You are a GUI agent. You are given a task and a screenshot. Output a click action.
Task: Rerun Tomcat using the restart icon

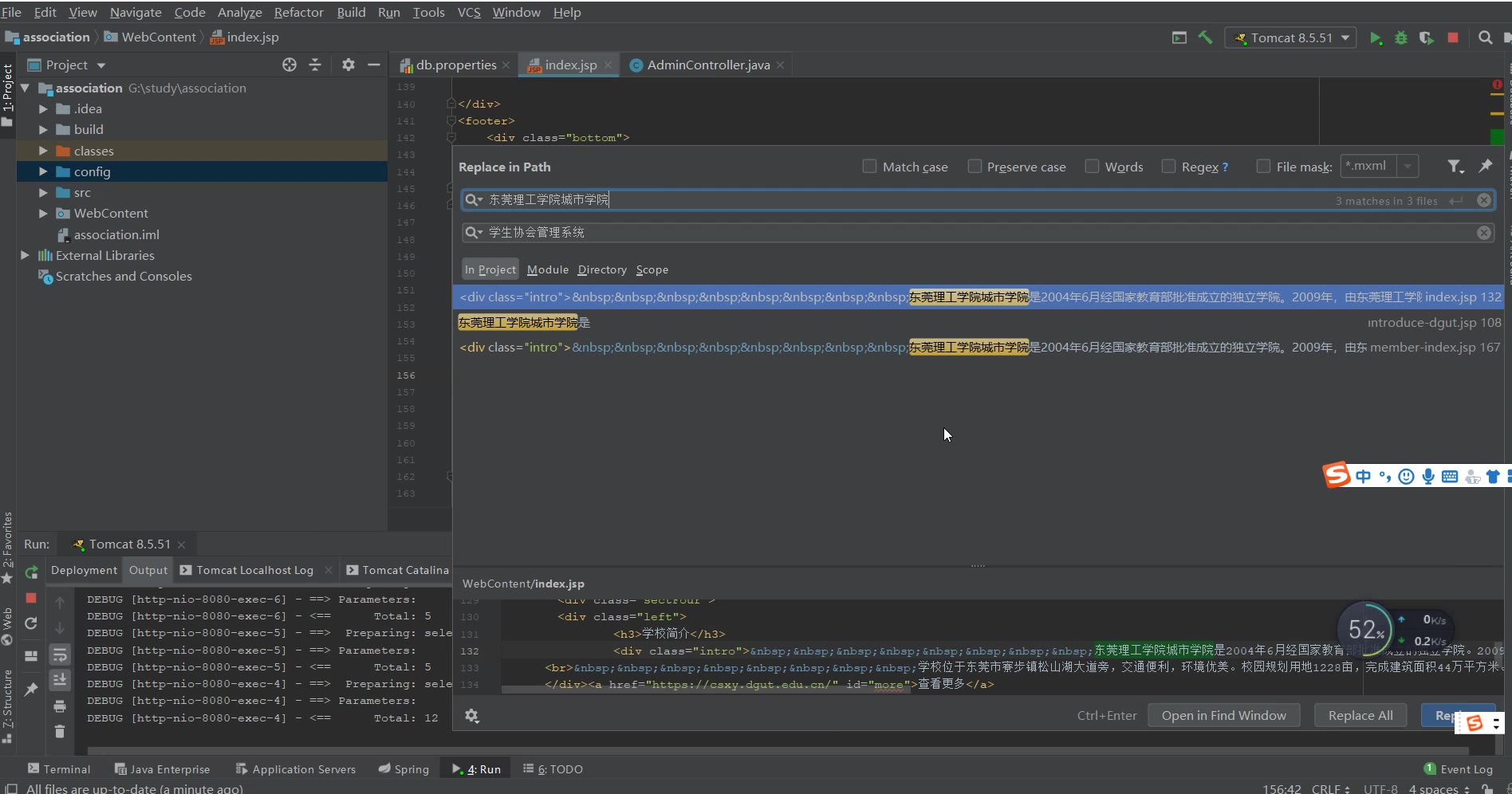[x=31, y=572]
